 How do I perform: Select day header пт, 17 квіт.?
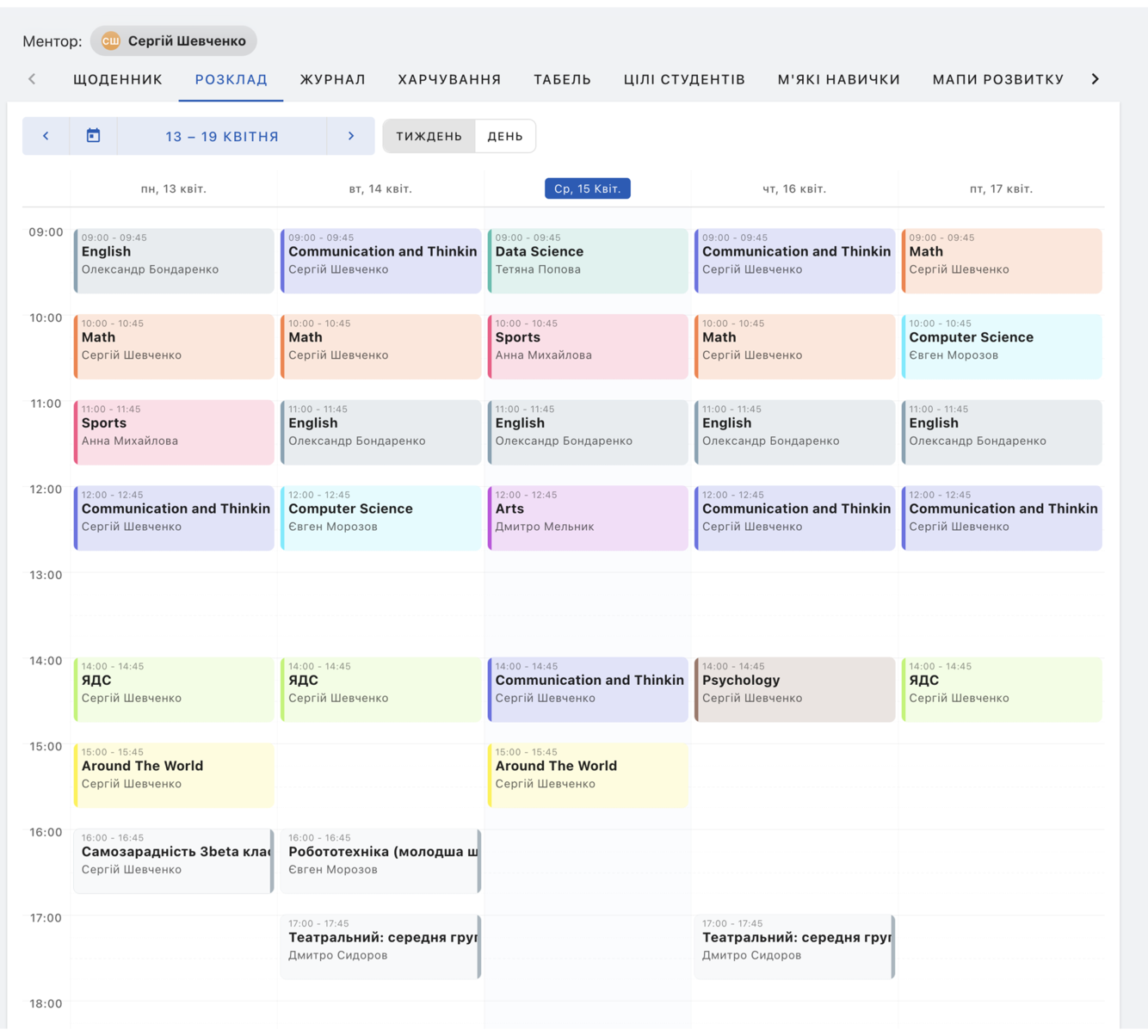[1001, 188]
